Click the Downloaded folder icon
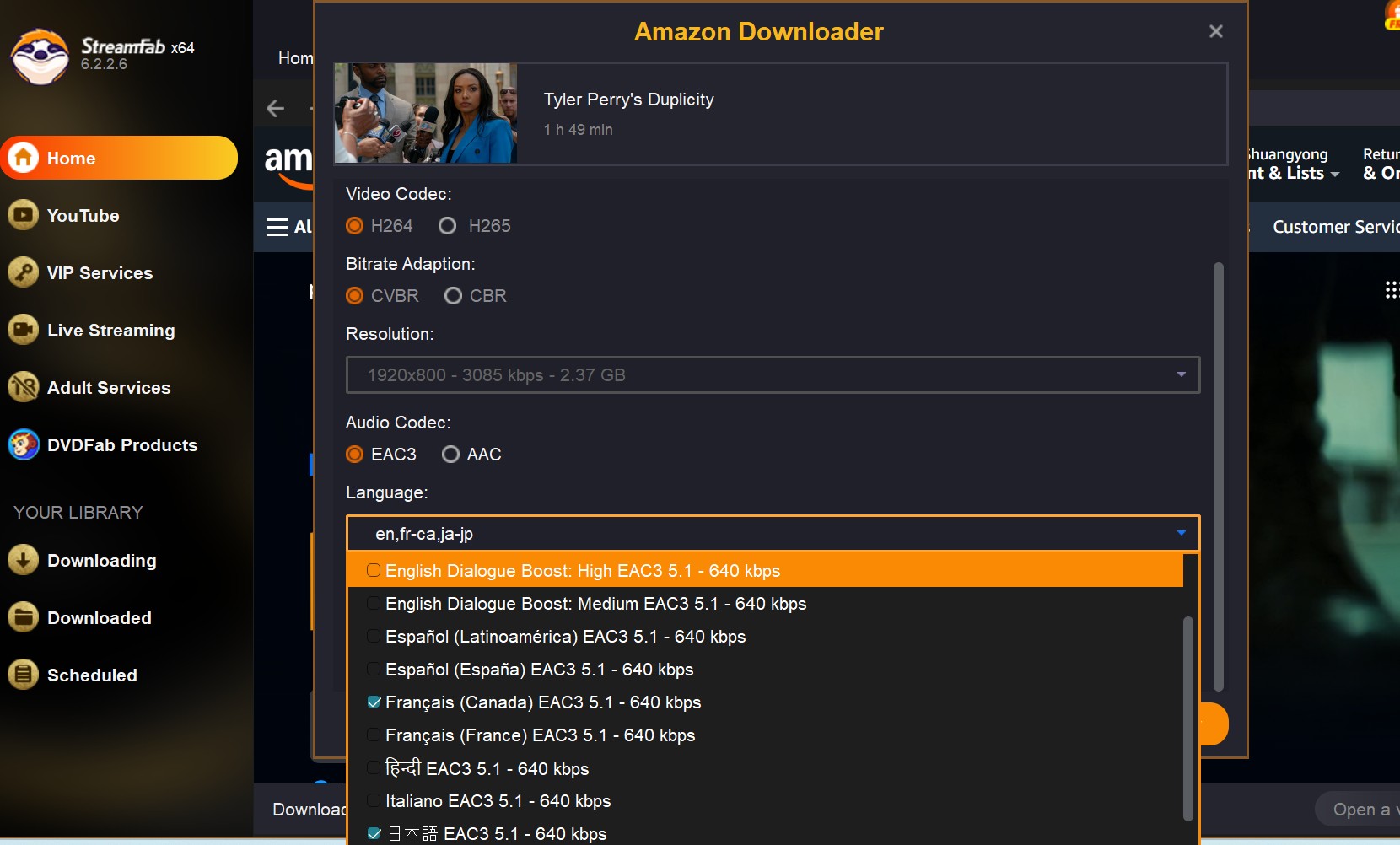Viewport: 1400px width, 845px height. point(24,617)
